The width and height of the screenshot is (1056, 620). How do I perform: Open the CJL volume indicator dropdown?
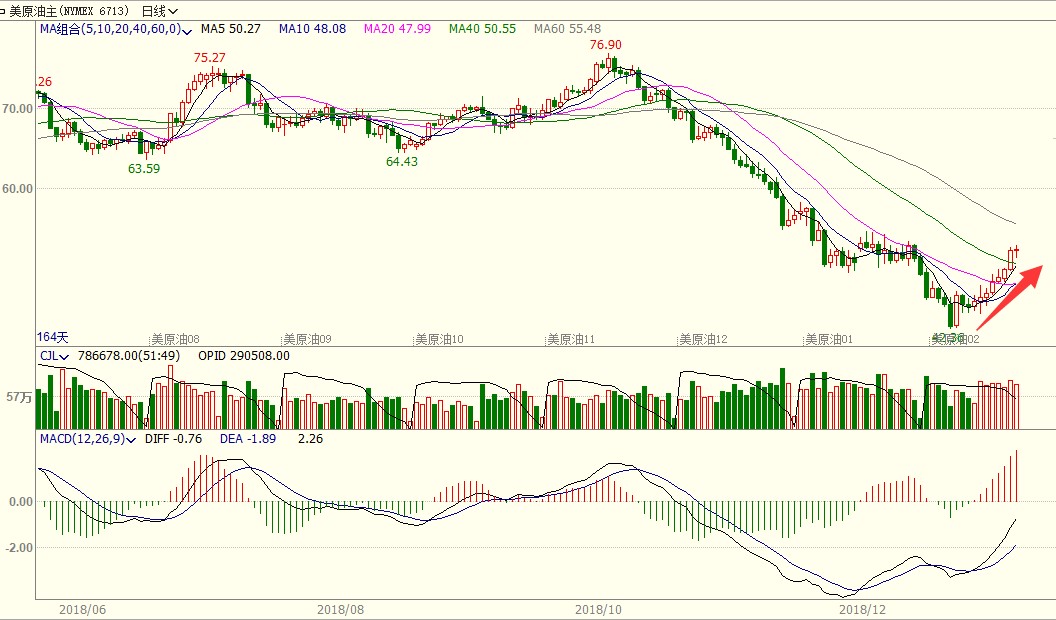click(65, 356)
